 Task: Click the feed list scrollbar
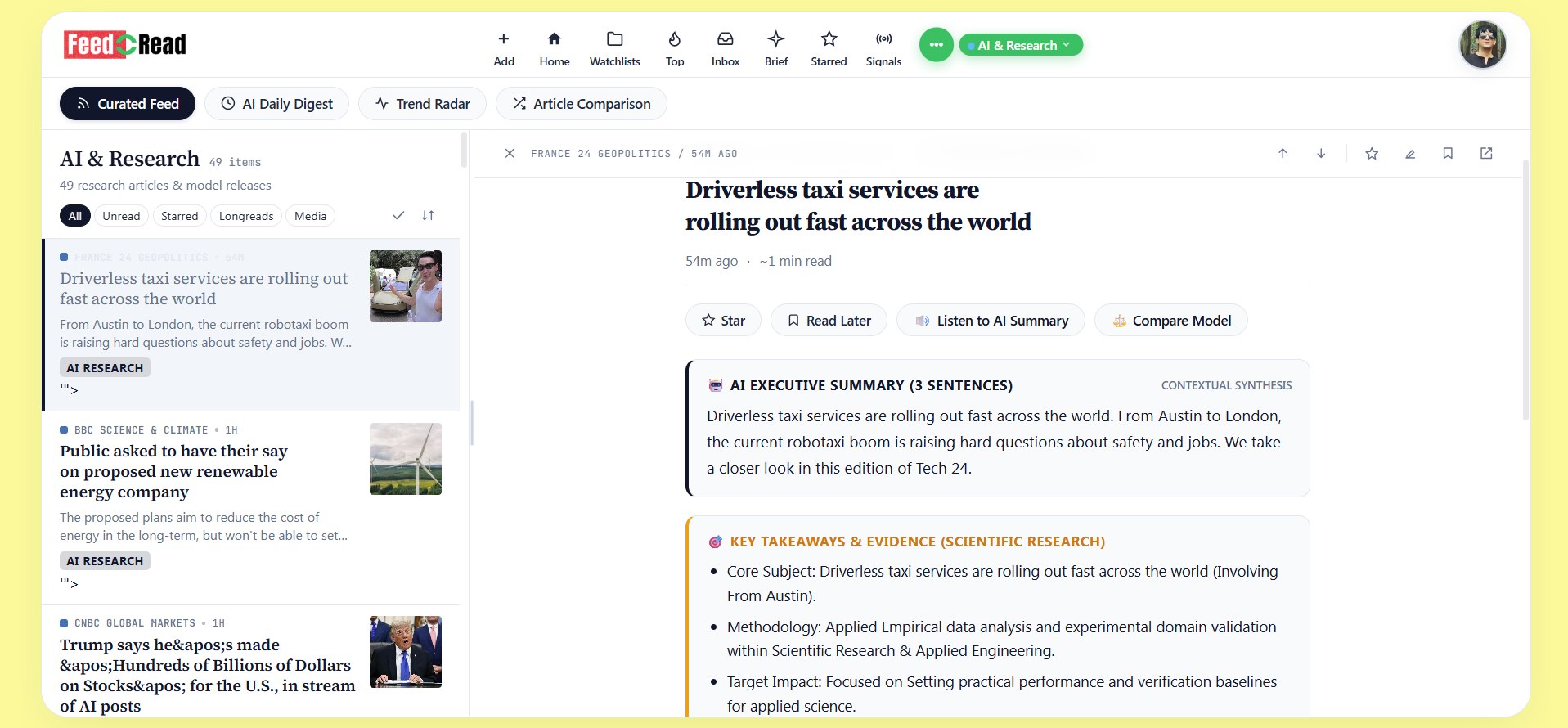(x=464, y=151)
